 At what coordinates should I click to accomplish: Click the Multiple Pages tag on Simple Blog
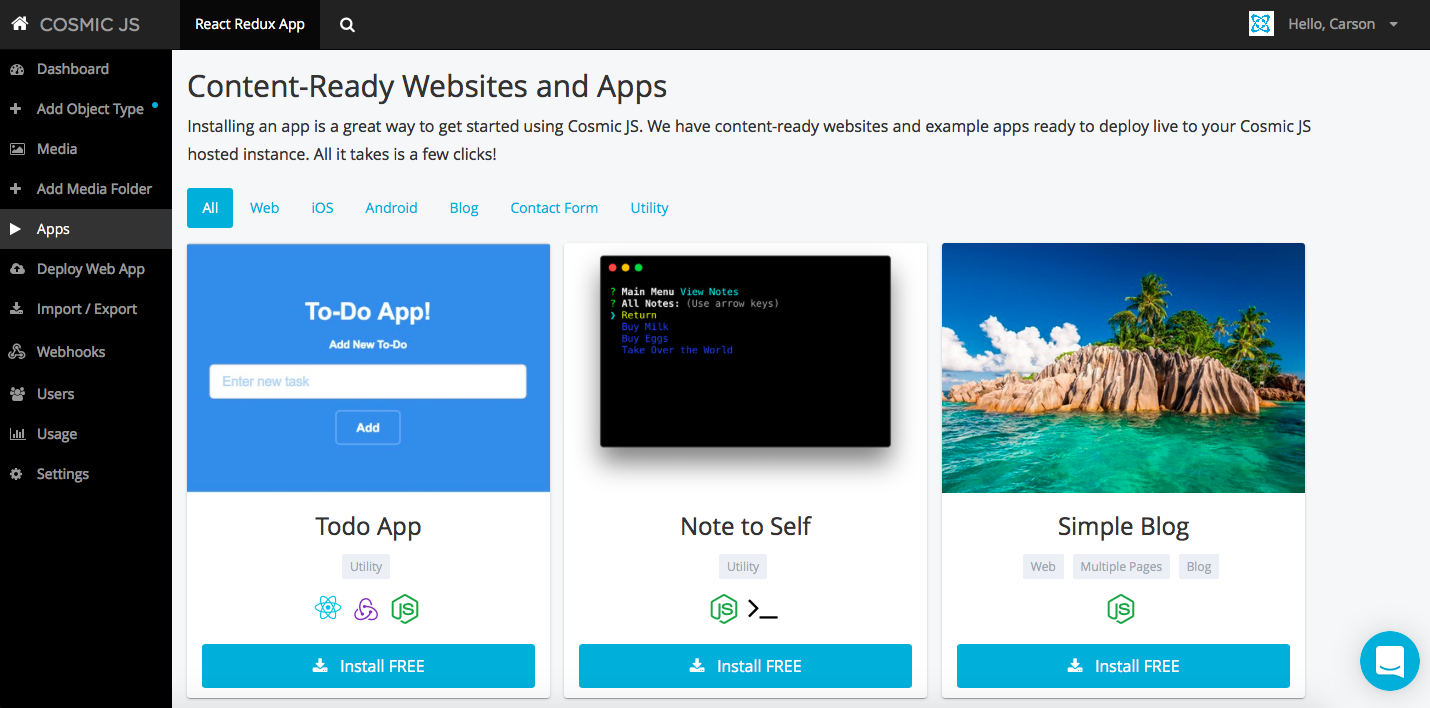(1121, 566)
